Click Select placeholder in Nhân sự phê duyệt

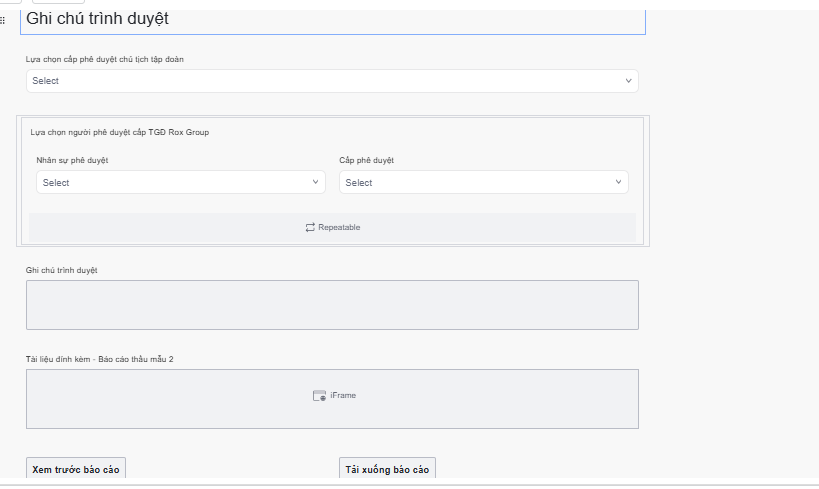pyautogui.click(x=56, y=183)
